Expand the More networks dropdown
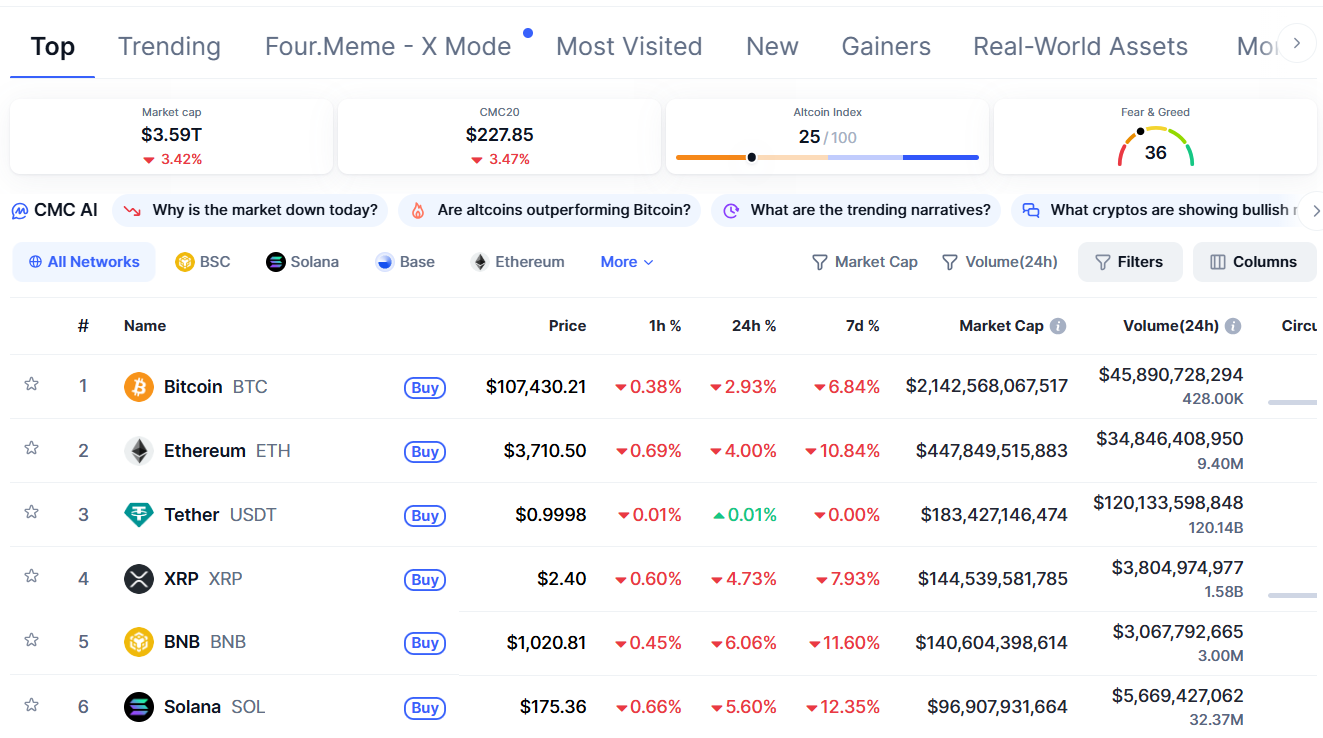 (x=627, y=262)
